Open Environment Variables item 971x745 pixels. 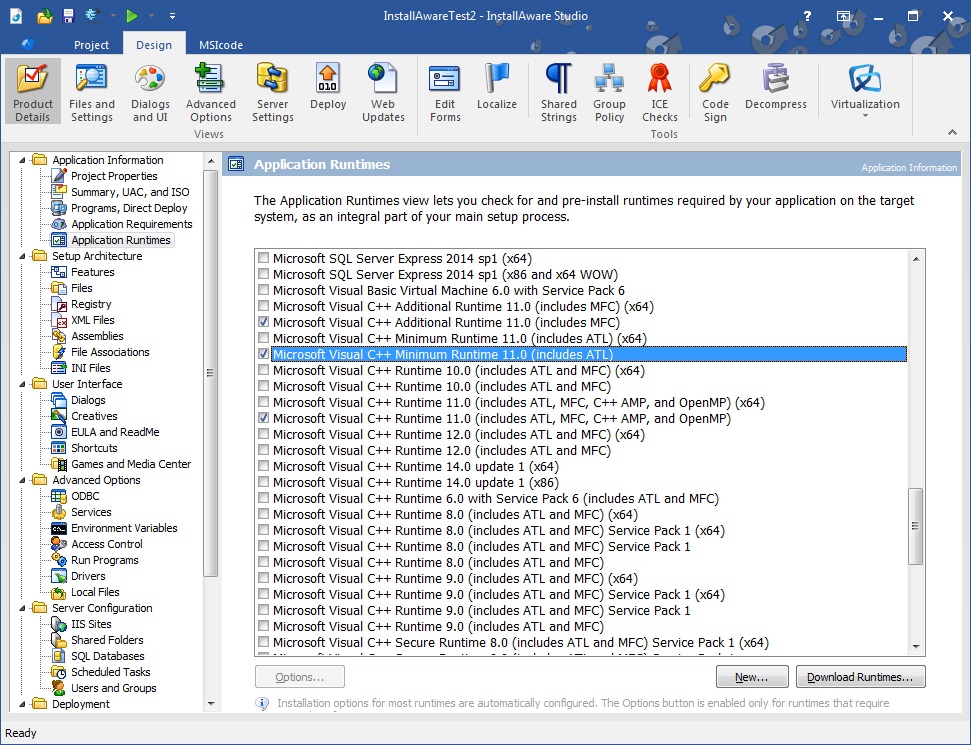pos(124,528)
